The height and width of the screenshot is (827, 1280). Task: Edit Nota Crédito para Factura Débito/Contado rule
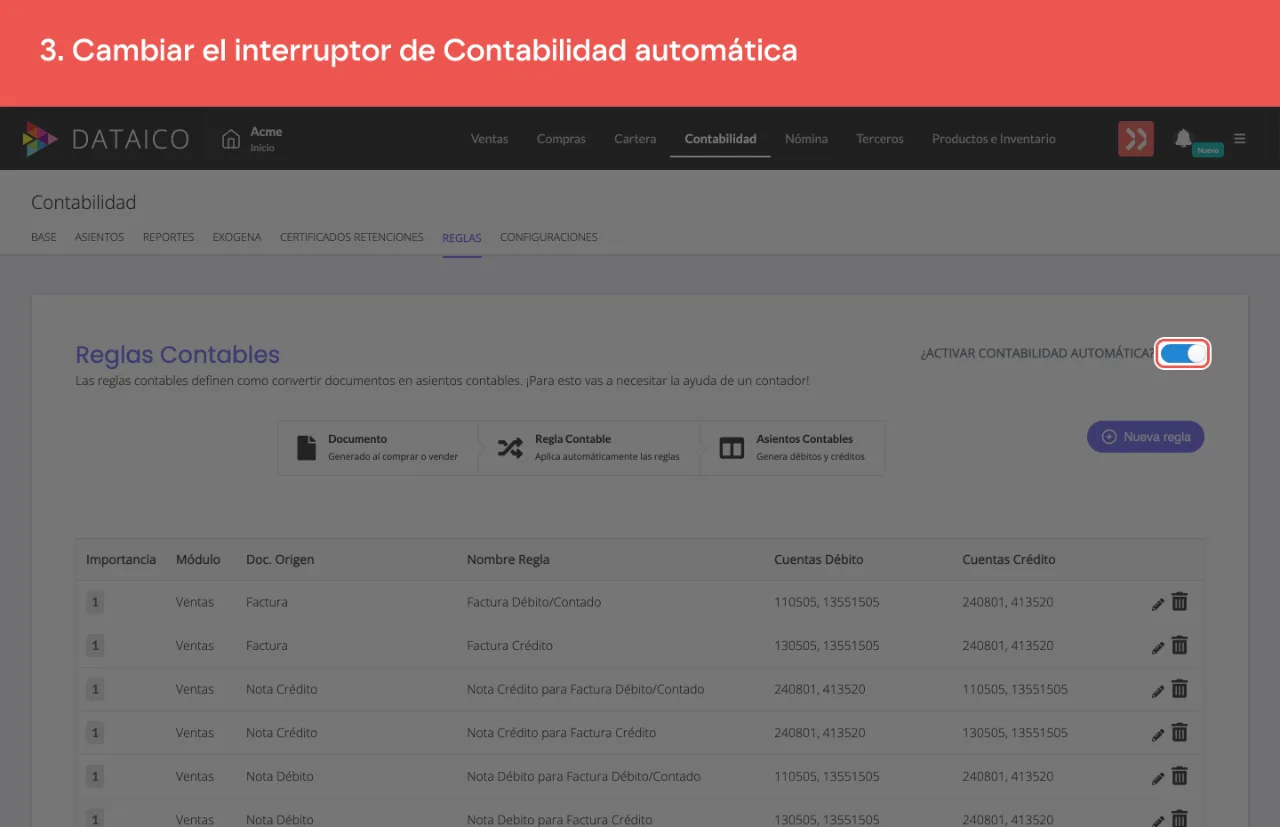tap(1158, 690)
